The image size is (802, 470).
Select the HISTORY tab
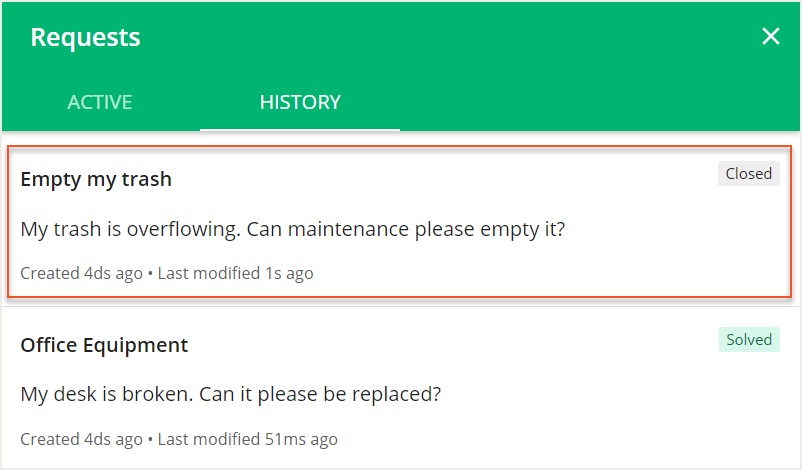click(x=300, y=102)
